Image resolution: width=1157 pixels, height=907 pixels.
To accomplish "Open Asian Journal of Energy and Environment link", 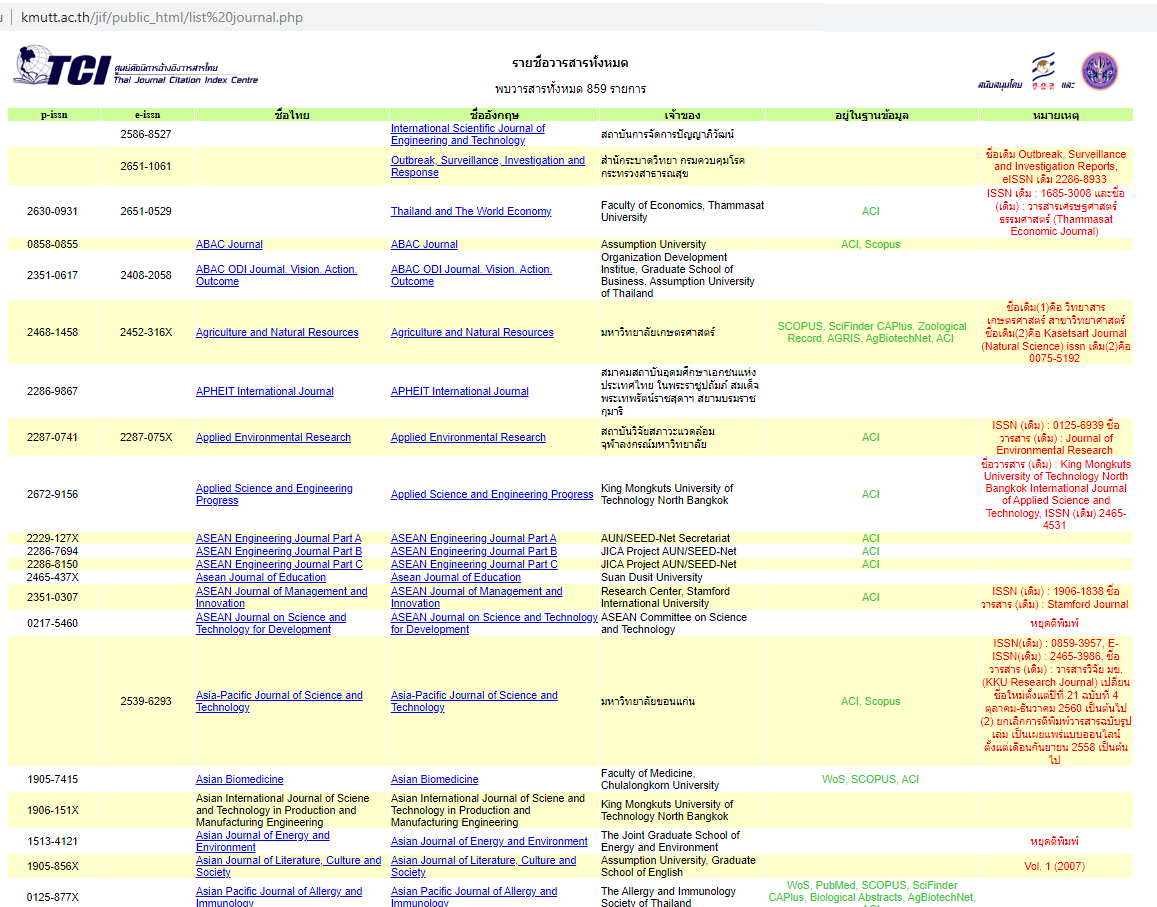I will click(488, 841).
